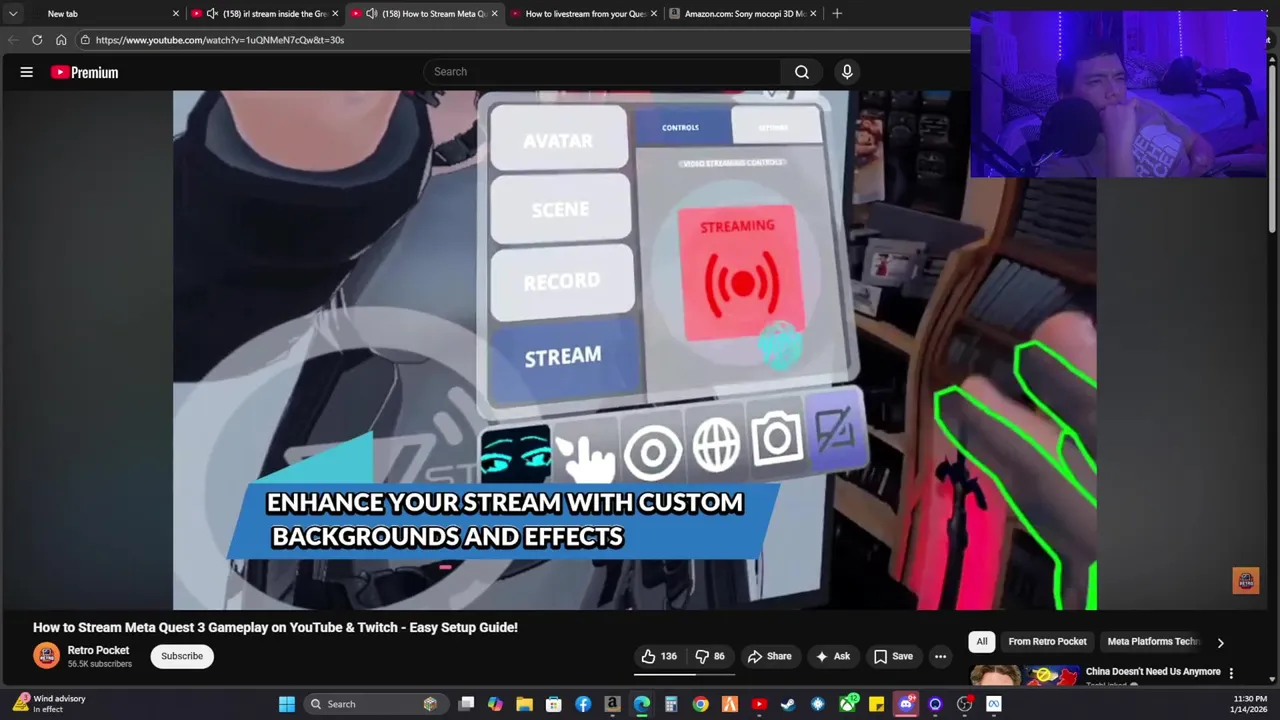Open Task View on the taskbar
Image resolution: width=1280 pixels, height=720 pixels.
click(x=466, y=704)
